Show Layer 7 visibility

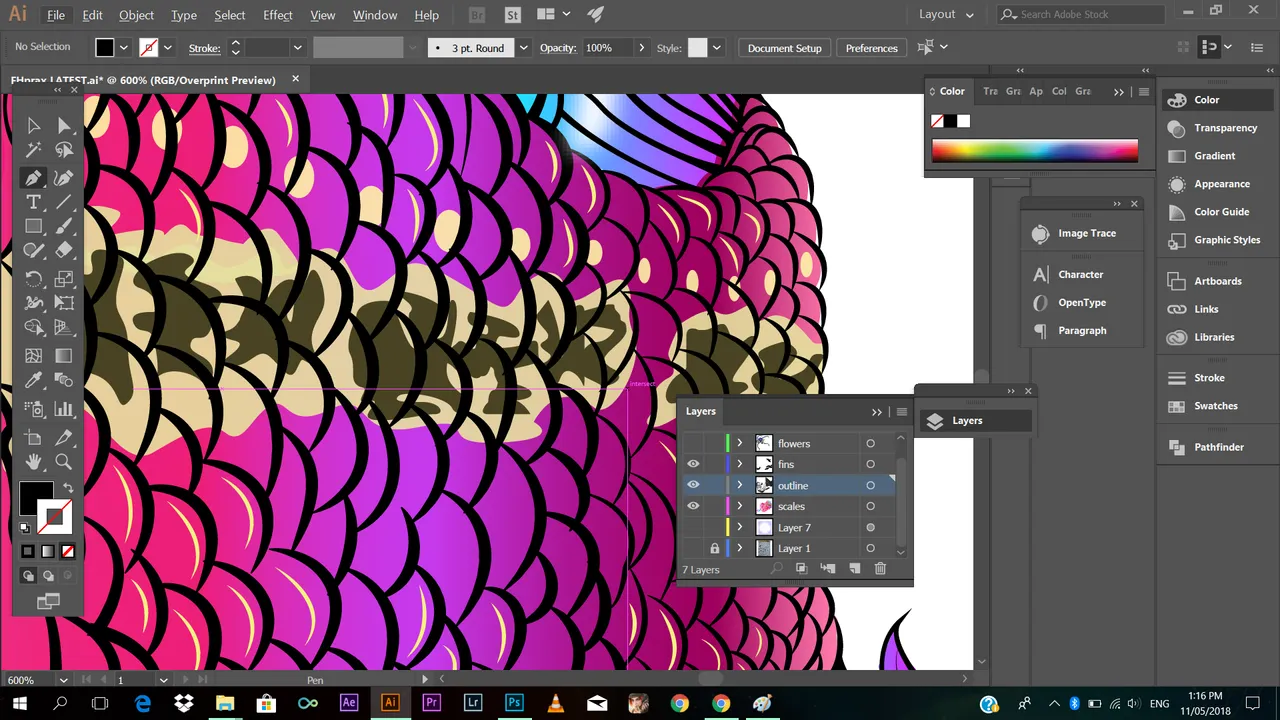[x=693, y=527]
